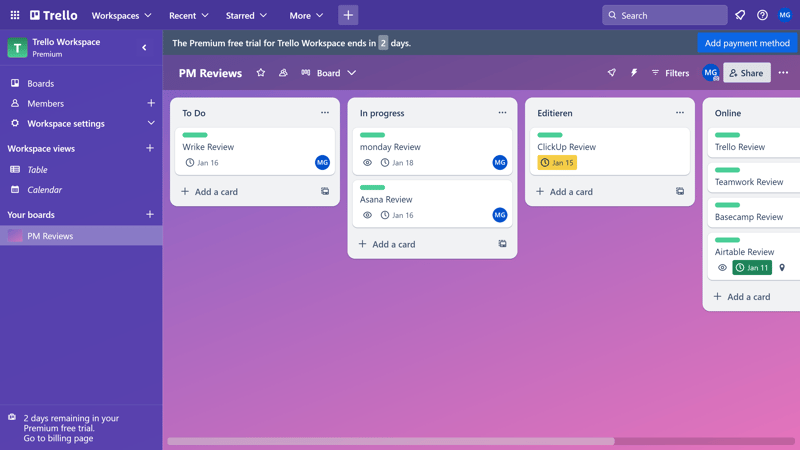Create card from template in Editieren
This screenshot has height=450, width=800.
point(680,191)
